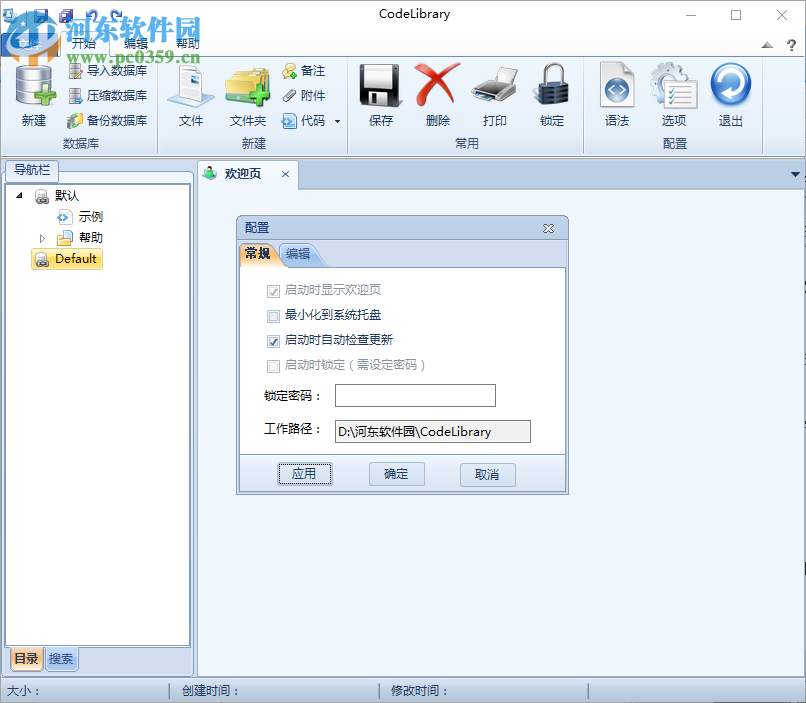
Task: Toggle the 启动时锁定 checkbox
Action: (273, 366)
